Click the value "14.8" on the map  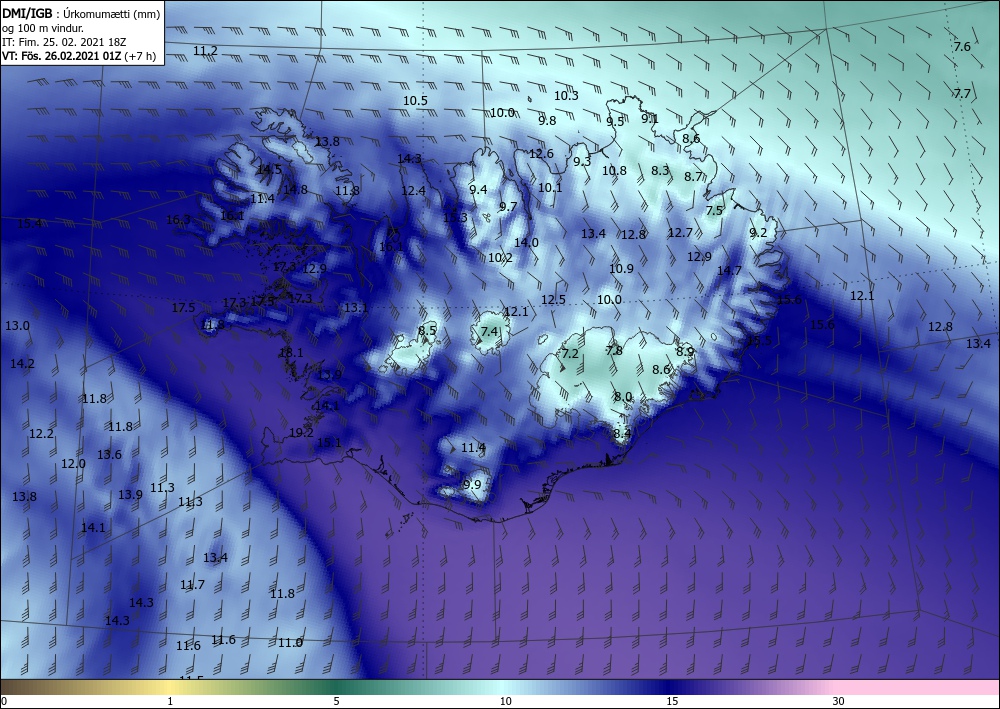point(295,189)
